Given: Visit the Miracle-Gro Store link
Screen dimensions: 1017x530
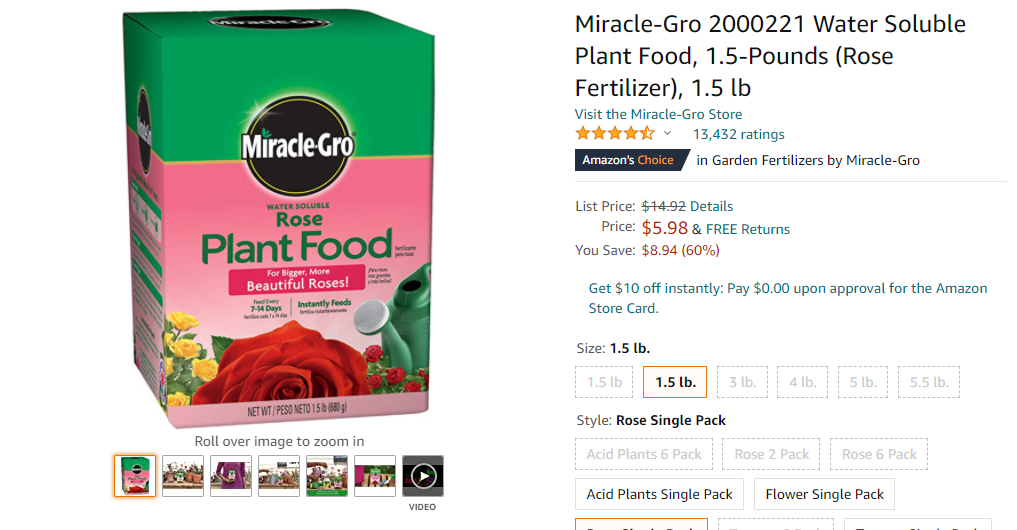Looking at the screenshot, I should coord(658,114).
